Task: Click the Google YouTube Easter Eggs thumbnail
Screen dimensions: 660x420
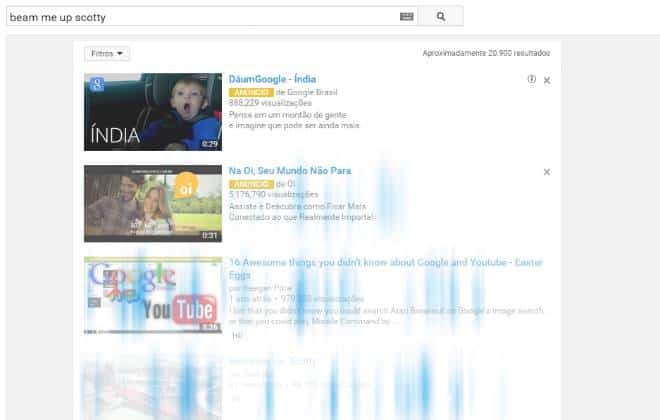Action: tap(153, 295)
